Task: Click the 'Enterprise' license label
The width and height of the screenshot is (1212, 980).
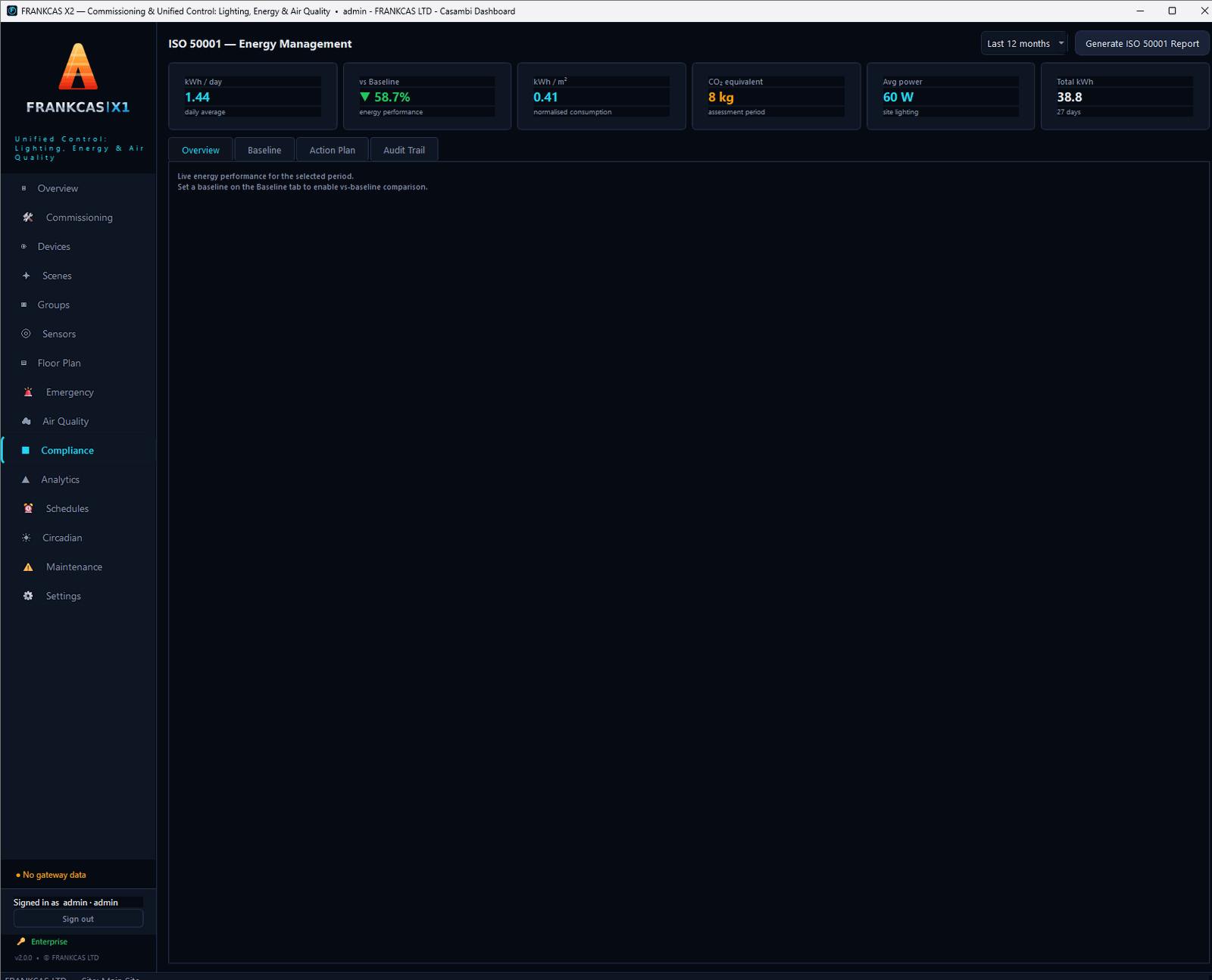Action: coord(49,942)
